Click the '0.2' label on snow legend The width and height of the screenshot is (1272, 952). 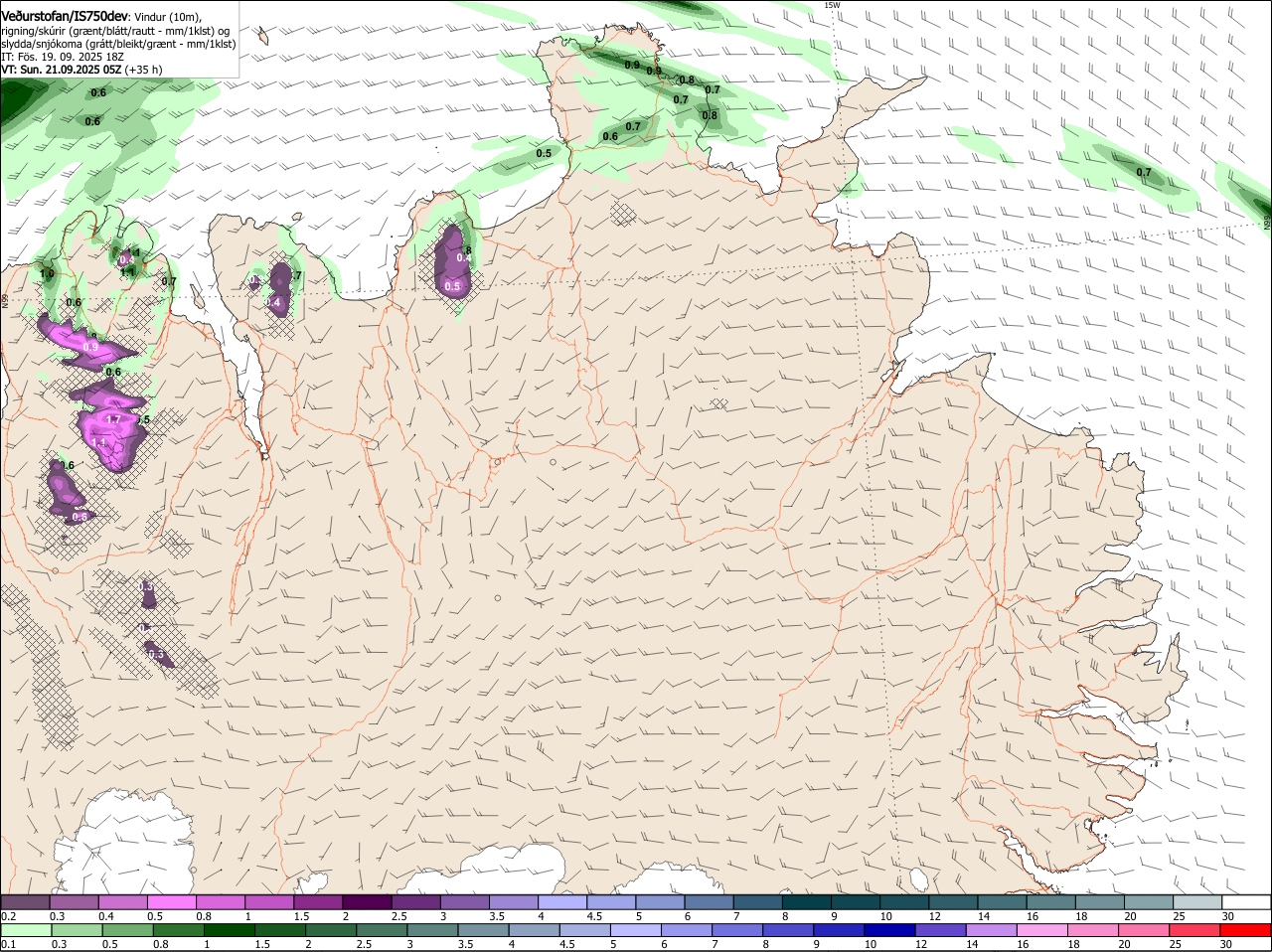(8, 915)
